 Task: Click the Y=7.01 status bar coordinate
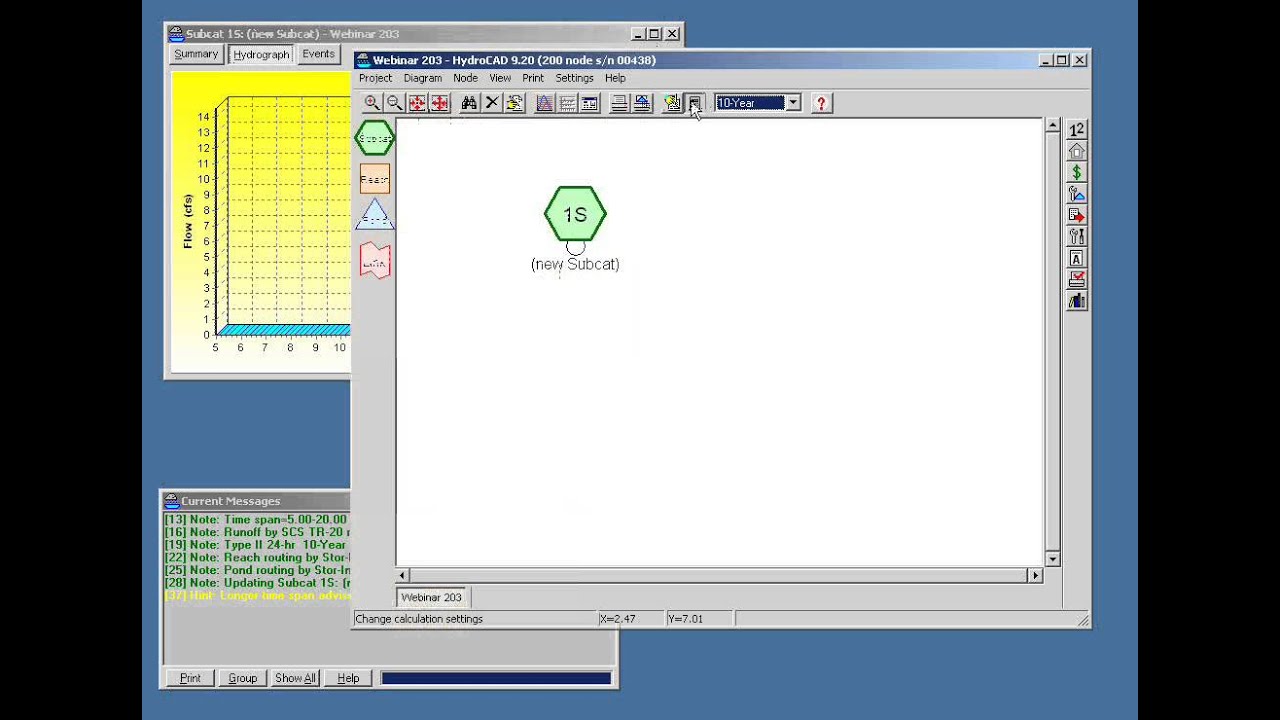point(685,619)
